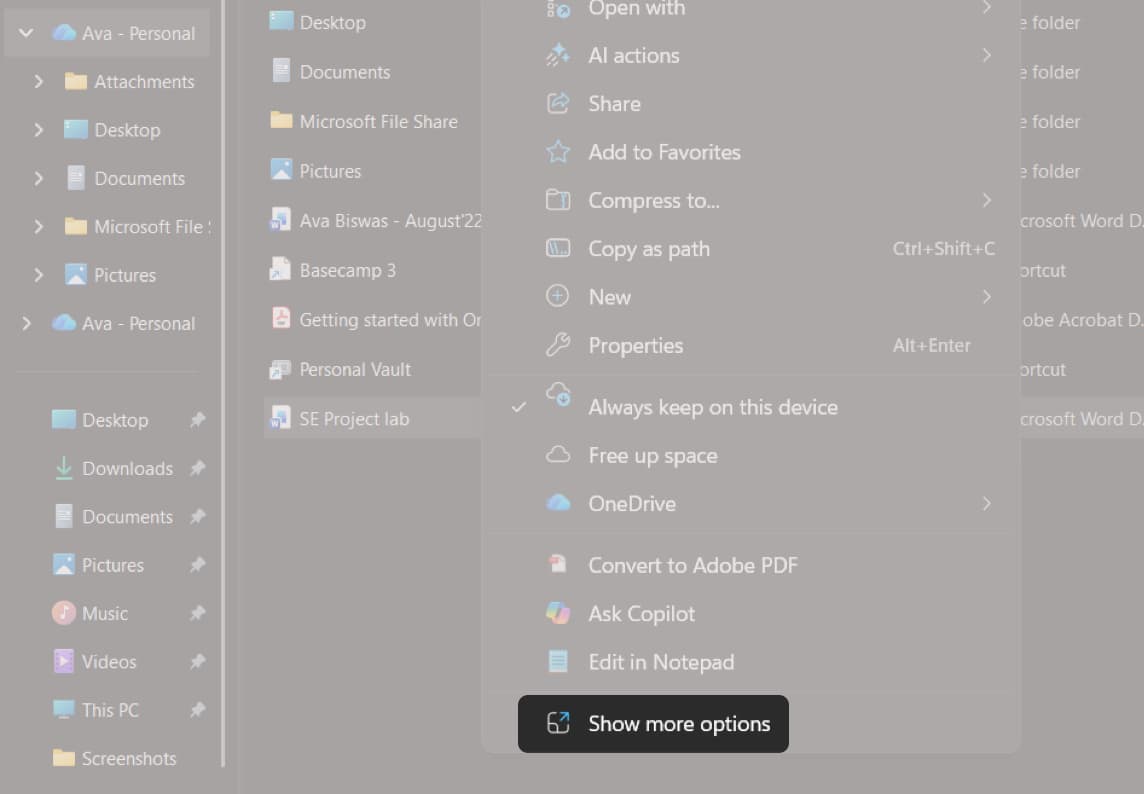This screenshot has height=794, width=1144.
Task: Click the OneDrive cloud icon in menu
Action: pos(558,503)
